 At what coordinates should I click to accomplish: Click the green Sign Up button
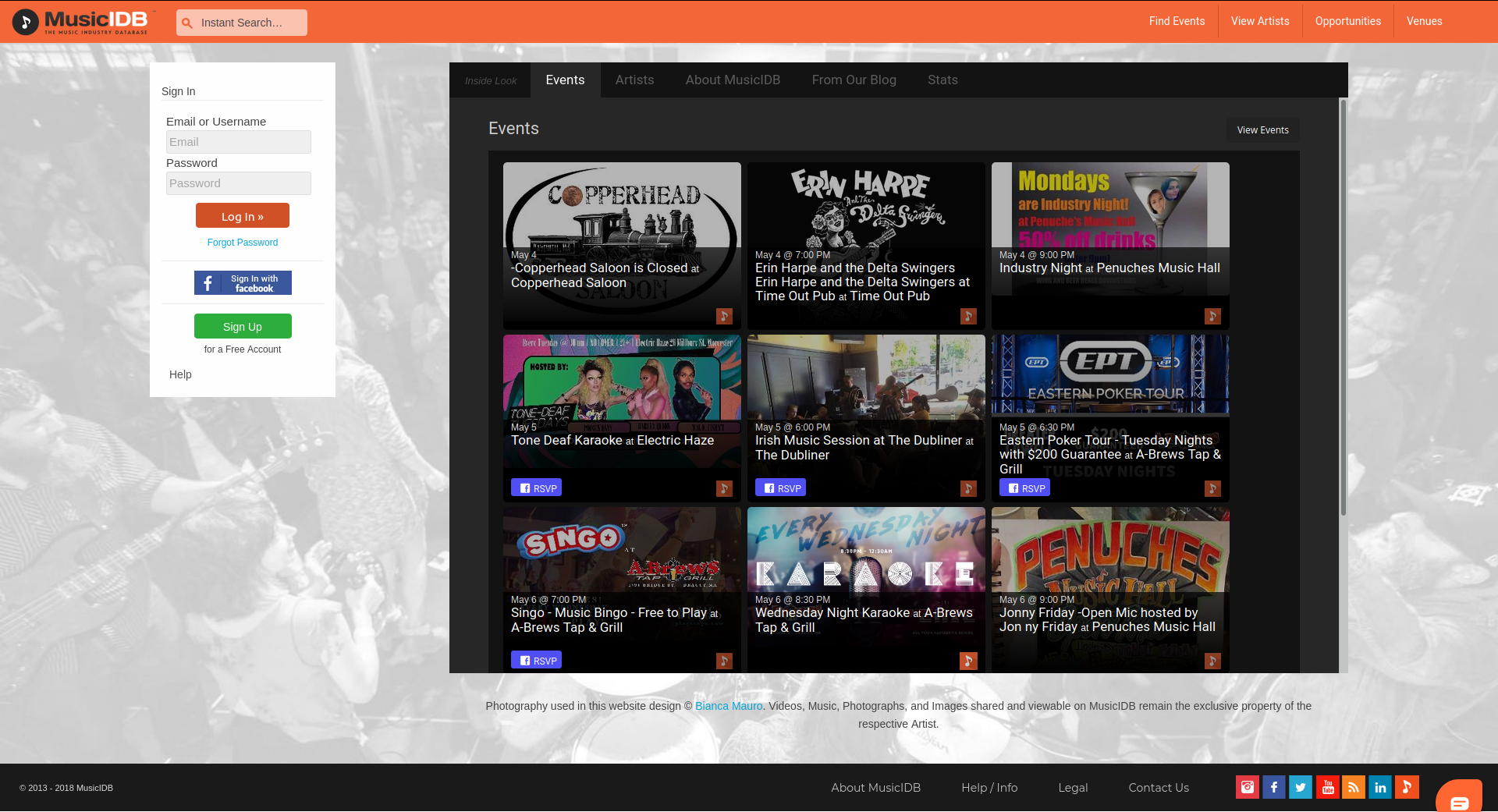coord(243,326)
